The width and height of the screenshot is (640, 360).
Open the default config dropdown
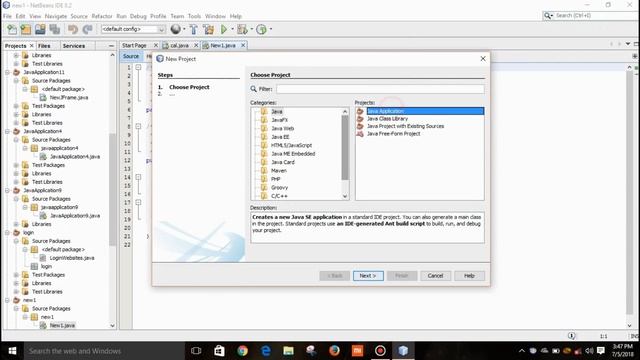[x=133, y=29]
